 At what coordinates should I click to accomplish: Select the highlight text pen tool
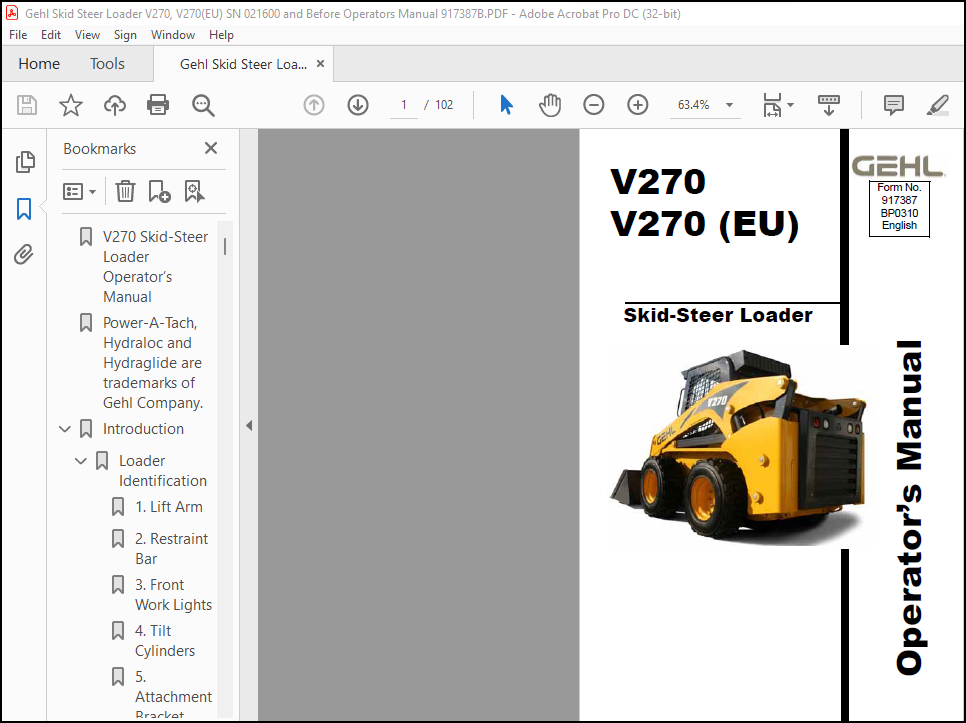pos(938,105)
